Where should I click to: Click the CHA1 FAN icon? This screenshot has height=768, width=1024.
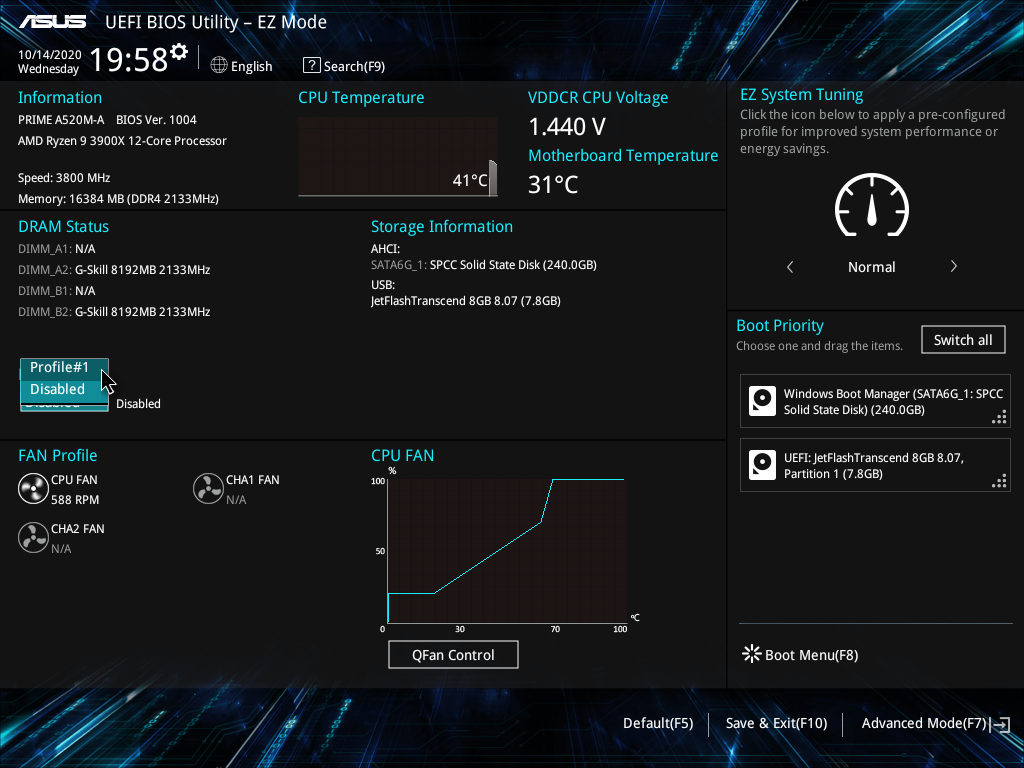pos(208,489)
